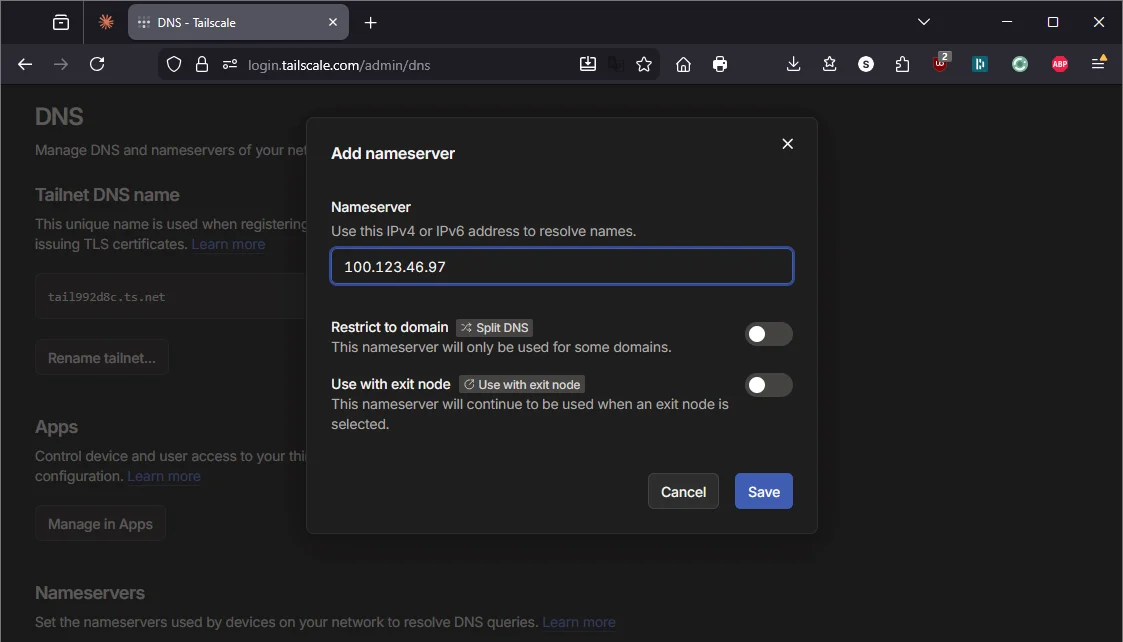Open the browser application menu
The height and width of the screenshot is (642, 1123).
click(1097, 63)
